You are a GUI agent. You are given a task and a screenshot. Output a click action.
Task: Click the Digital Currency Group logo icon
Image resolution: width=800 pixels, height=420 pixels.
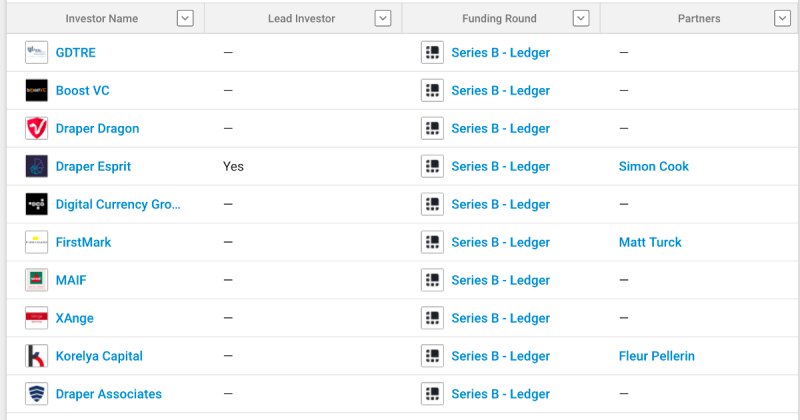tap(36, 204)
